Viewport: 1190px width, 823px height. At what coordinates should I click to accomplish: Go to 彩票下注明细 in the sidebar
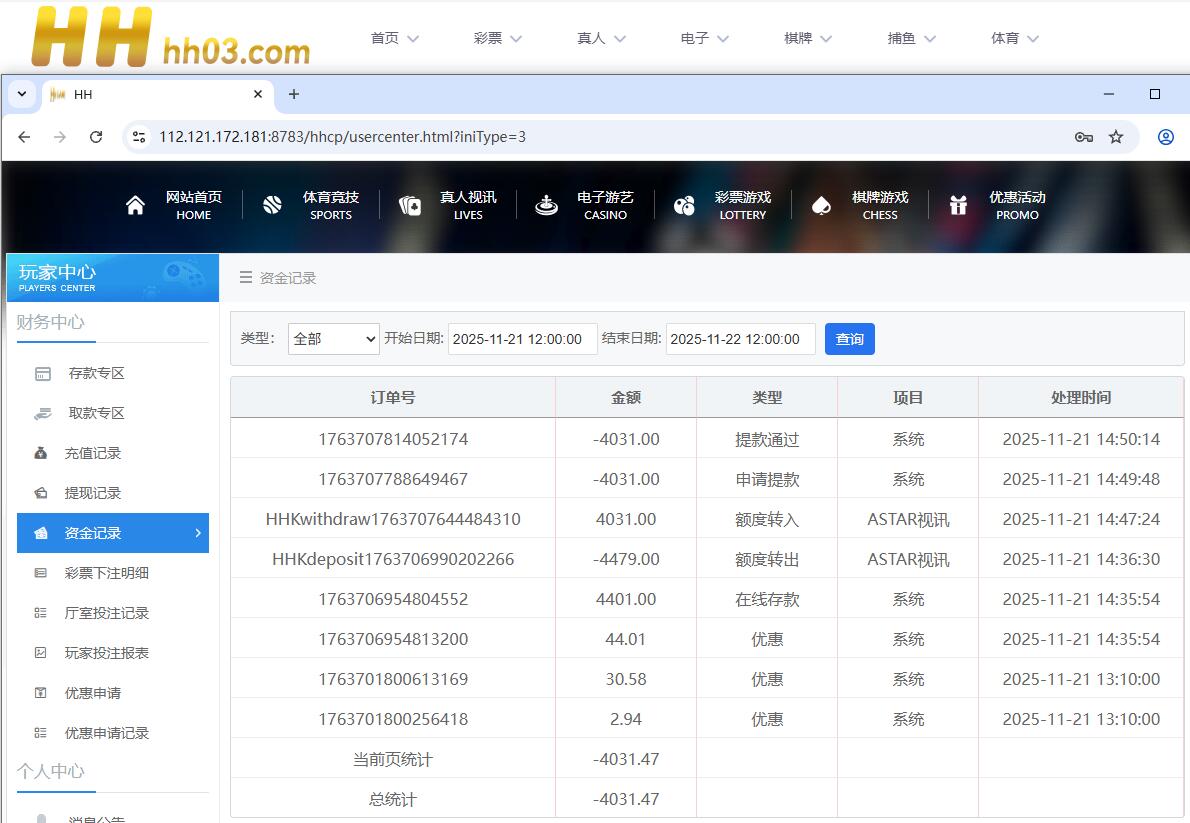pyautogui.click(x=106, y=573)
